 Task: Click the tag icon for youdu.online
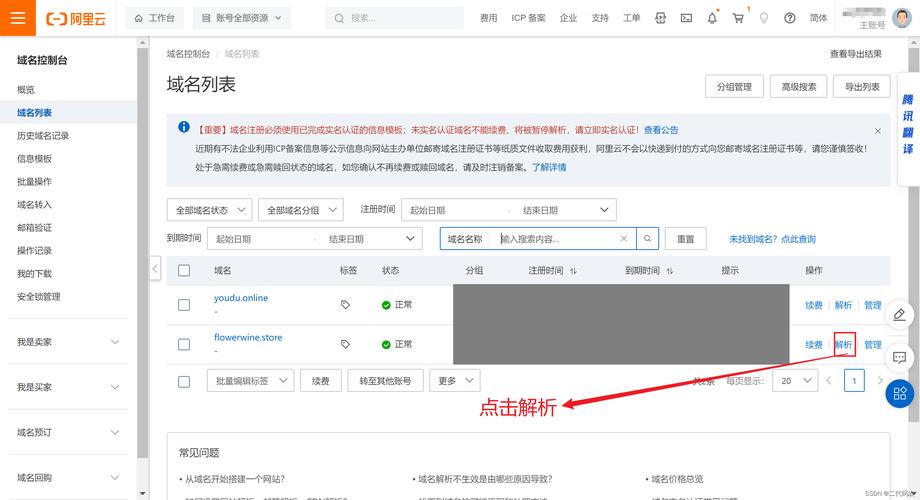(345, 305)
